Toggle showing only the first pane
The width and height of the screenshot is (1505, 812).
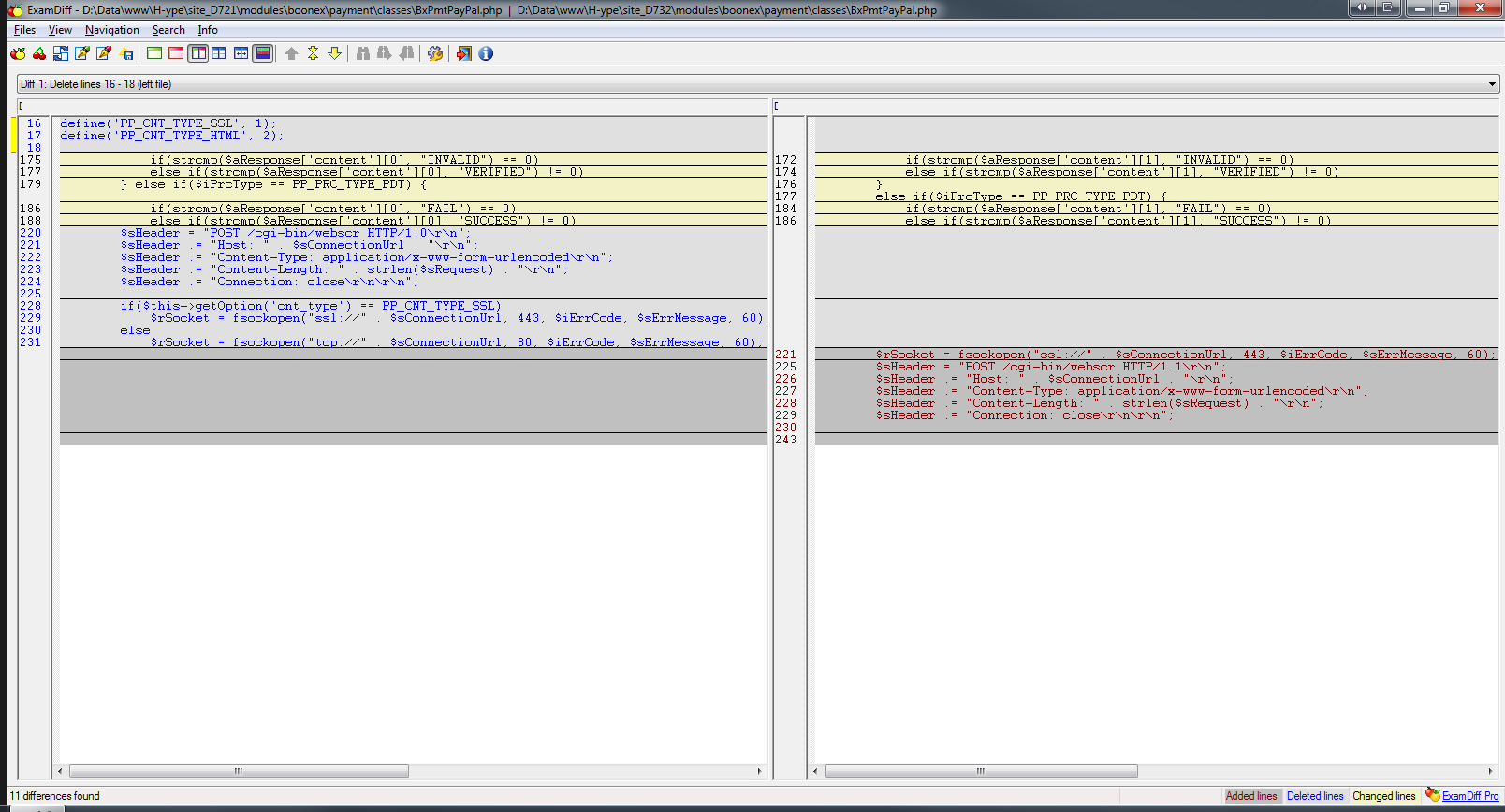point(154,53)
